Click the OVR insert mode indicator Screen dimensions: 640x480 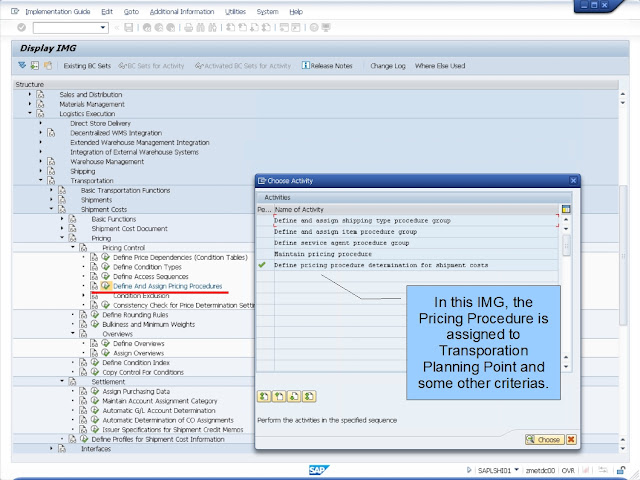(568, 471)
